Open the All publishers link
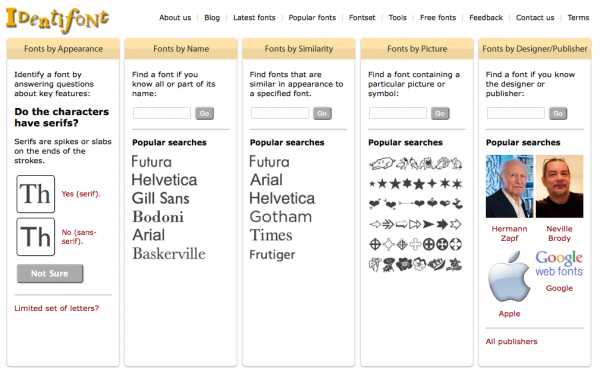 [511, 341]
